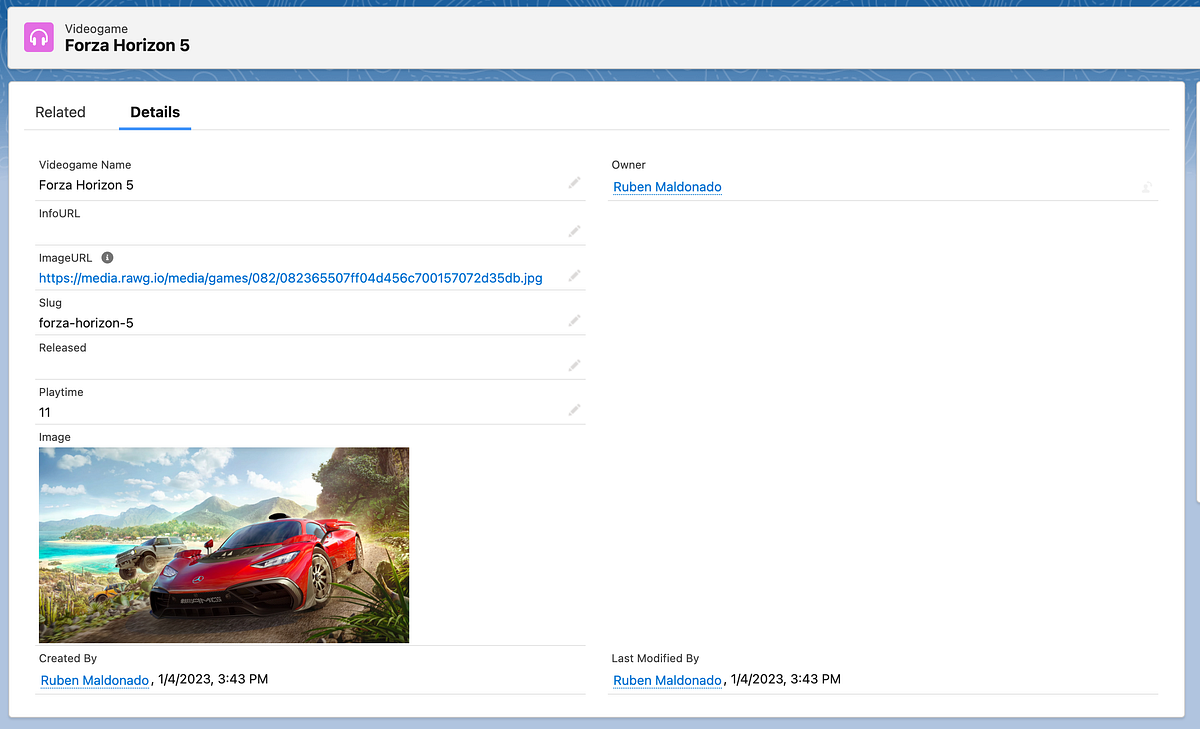
Task: Click the Videogame record headphones icon
Action: point(38,37)
